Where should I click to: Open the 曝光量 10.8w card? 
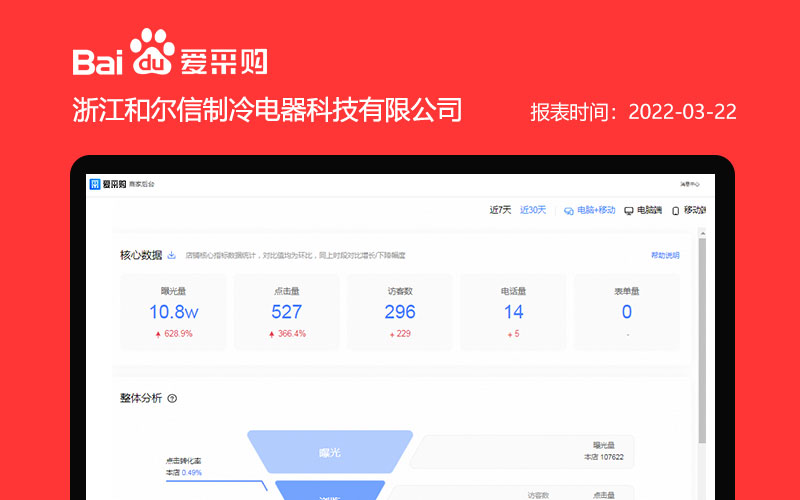tap(173, 312)
